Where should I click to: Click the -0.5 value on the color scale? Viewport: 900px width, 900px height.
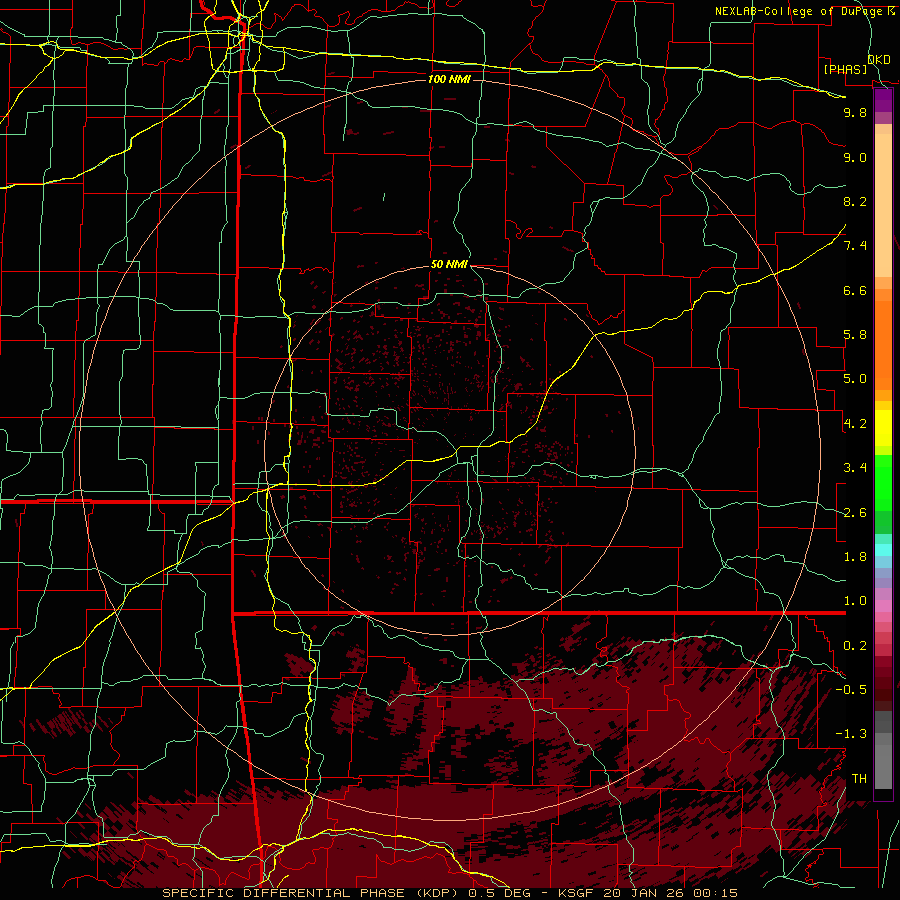click(851, 690)
